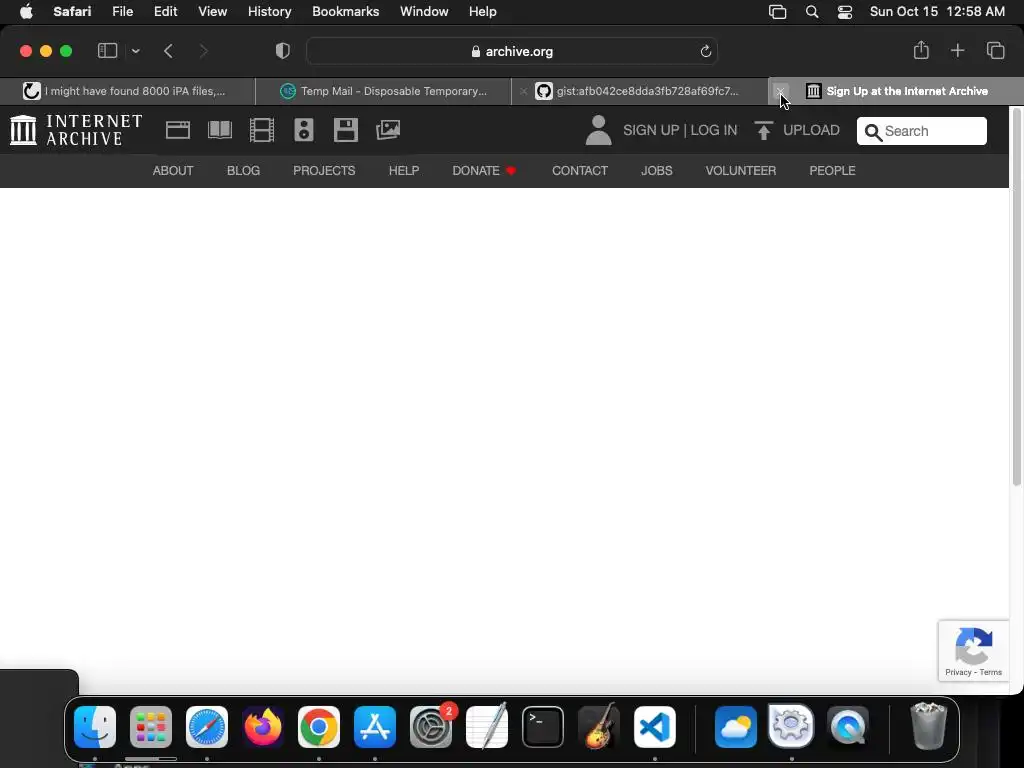Open the Texts book icon
Screen dimensions: 1024x768
click(220, 130)
